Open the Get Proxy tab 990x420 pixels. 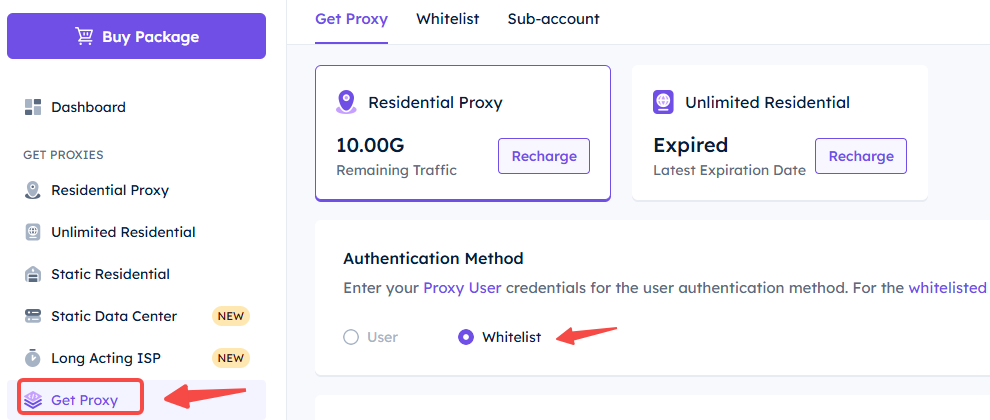pos(352,19)
